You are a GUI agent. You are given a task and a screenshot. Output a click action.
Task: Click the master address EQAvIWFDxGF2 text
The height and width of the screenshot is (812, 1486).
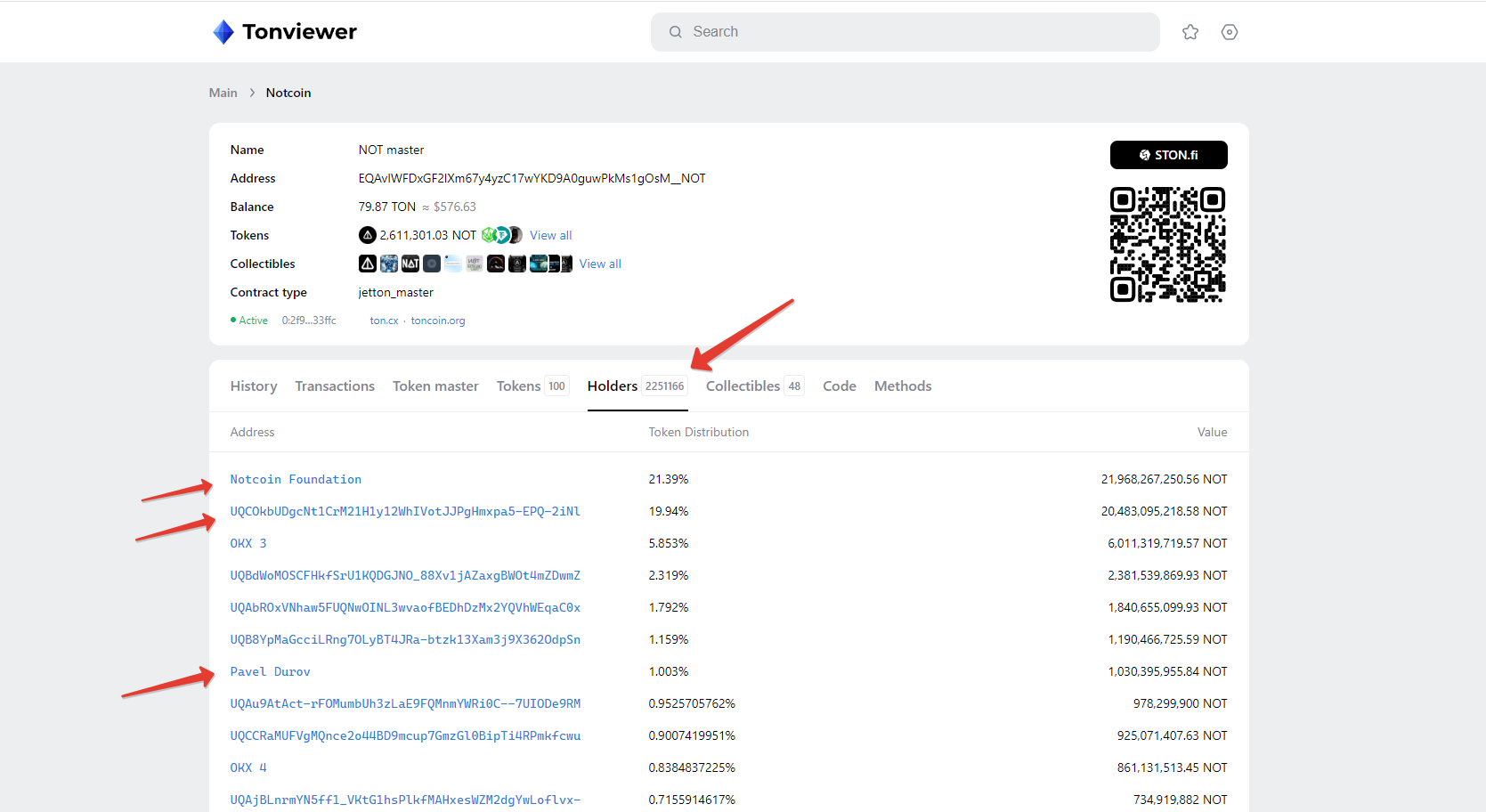tap(532, 178)
